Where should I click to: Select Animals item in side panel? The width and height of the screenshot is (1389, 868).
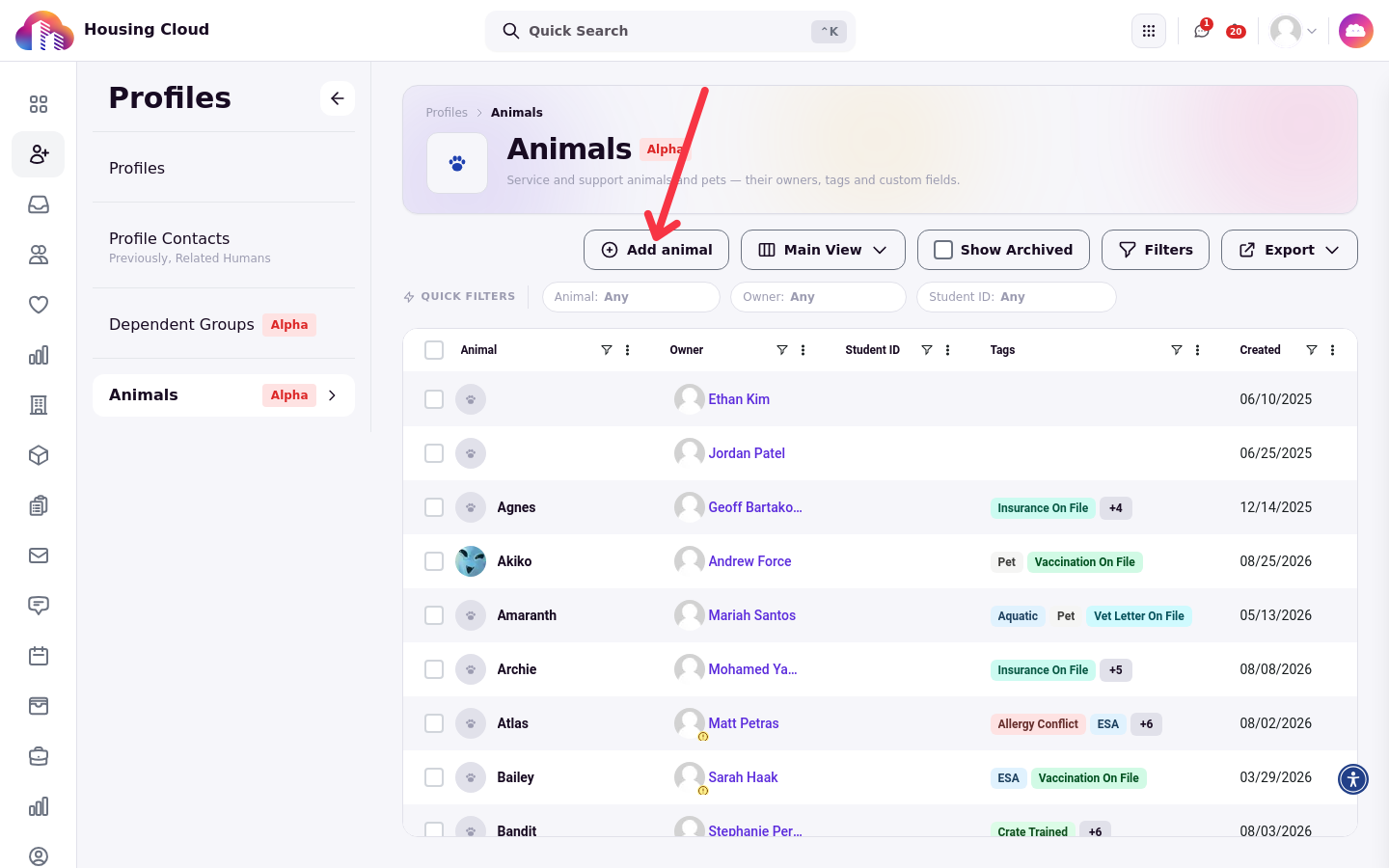pyautogui.click(x=224, y=395)
